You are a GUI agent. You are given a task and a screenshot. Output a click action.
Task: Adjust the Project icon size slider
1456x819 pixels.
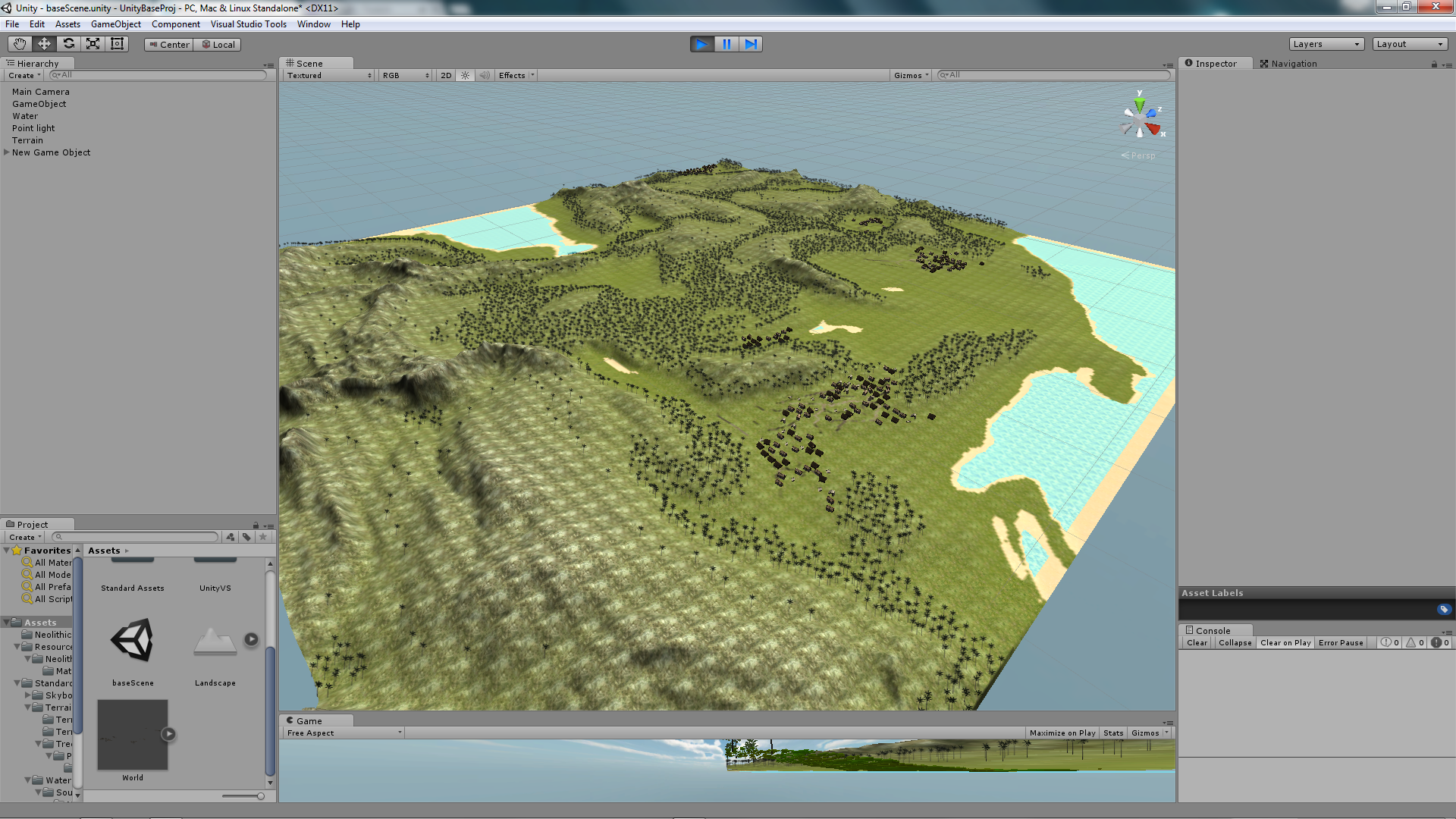(260, 796)
